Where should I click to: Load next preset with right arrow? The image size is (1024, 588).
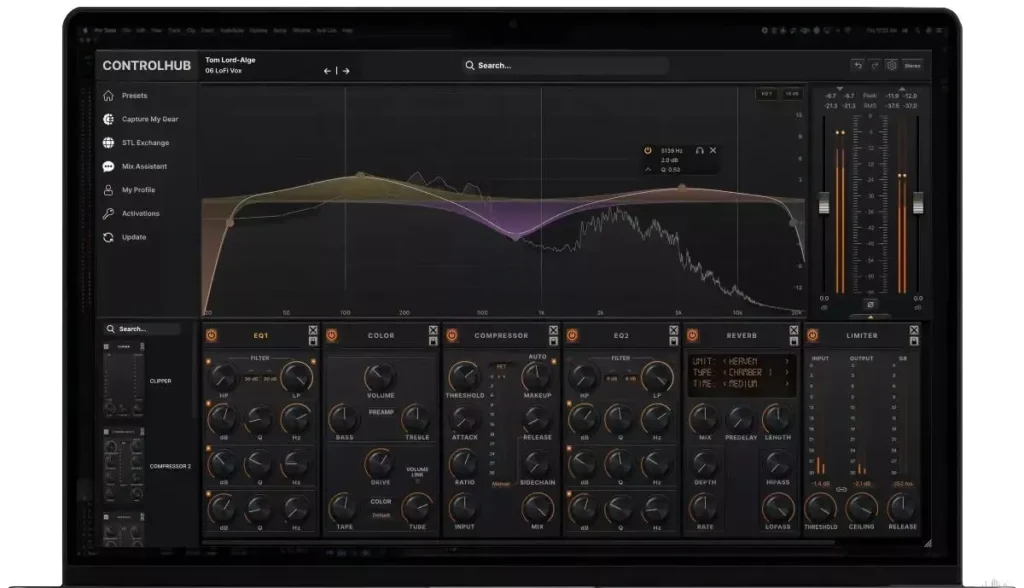(x=346, y=71)
